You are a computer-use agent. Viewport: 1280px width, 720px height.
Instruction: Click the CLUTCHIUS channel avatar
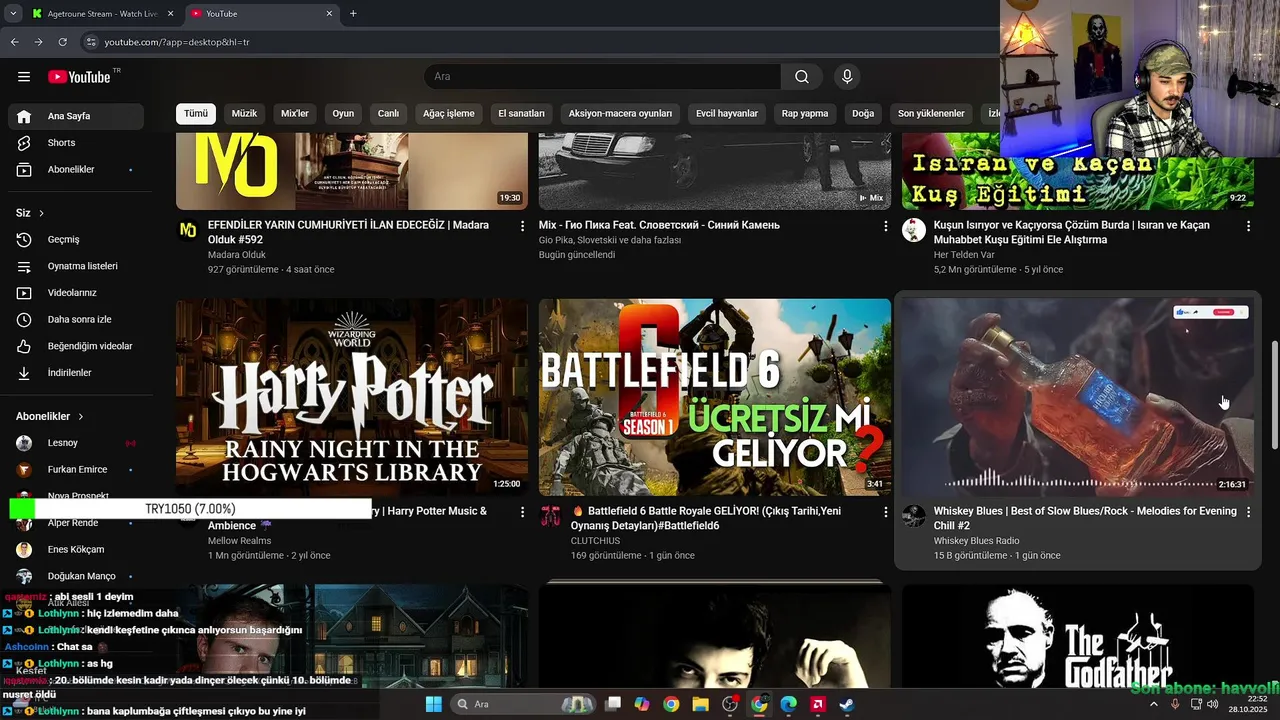(x=550, y=516)
